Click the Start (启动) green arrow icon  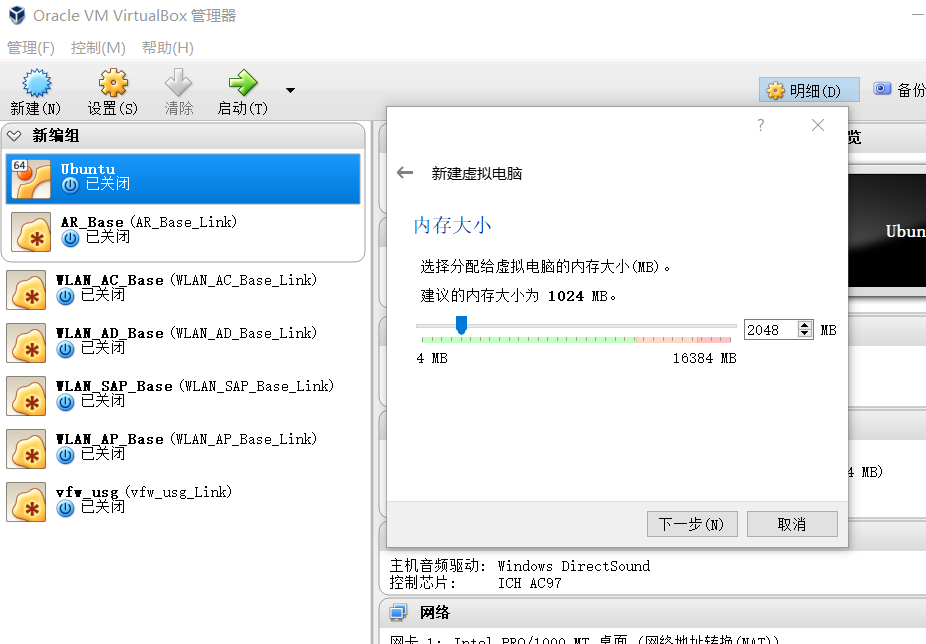243,83
